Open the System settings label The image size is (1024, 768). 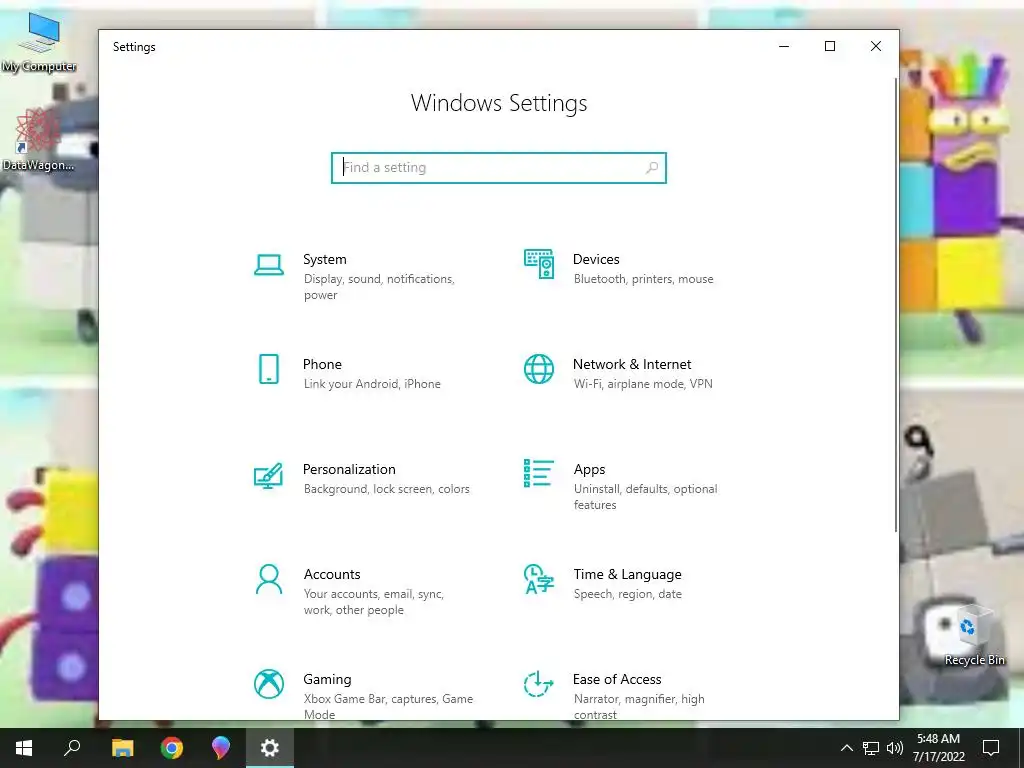point(325,259)
